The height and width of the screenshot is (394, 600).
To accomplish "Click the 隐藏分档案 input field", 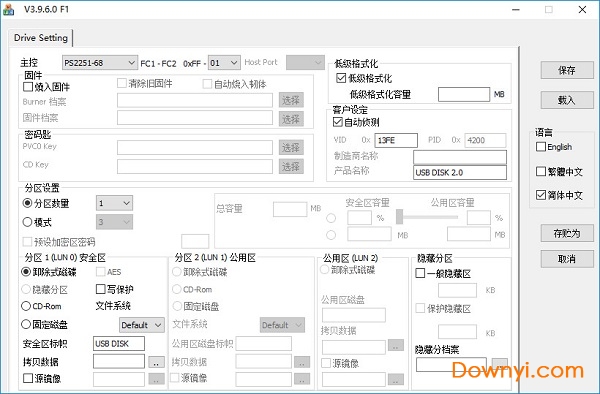I will pyautogui.click(x=451, y=365).
